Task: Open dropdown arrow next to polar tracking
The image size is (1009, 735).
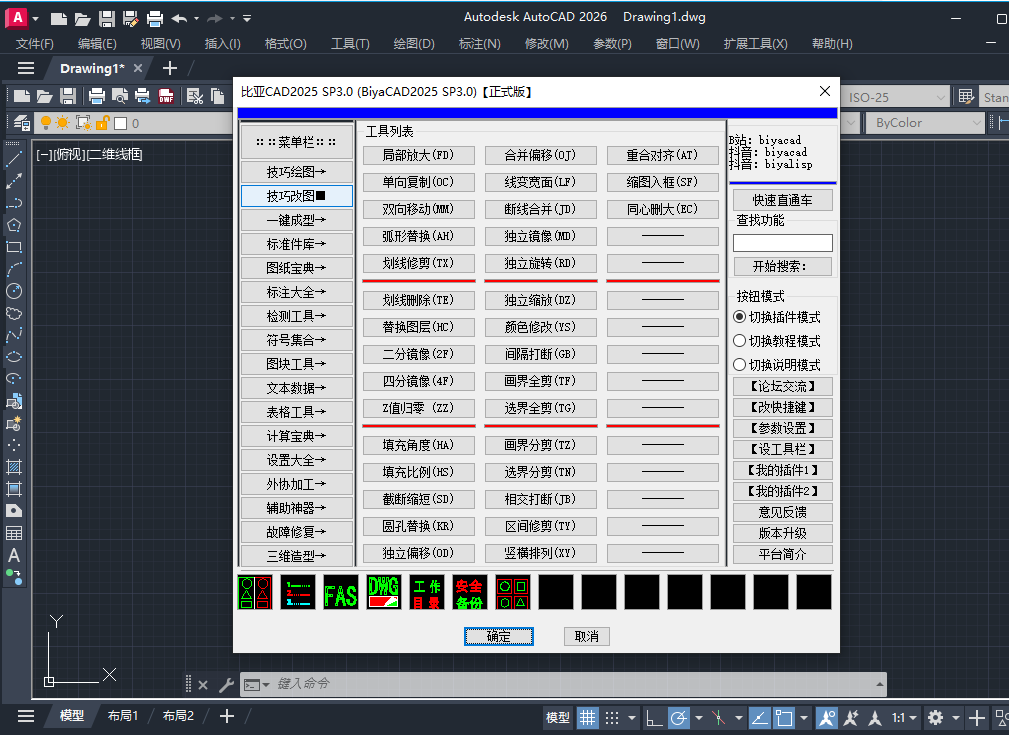Action: click(x=698, y=717)
